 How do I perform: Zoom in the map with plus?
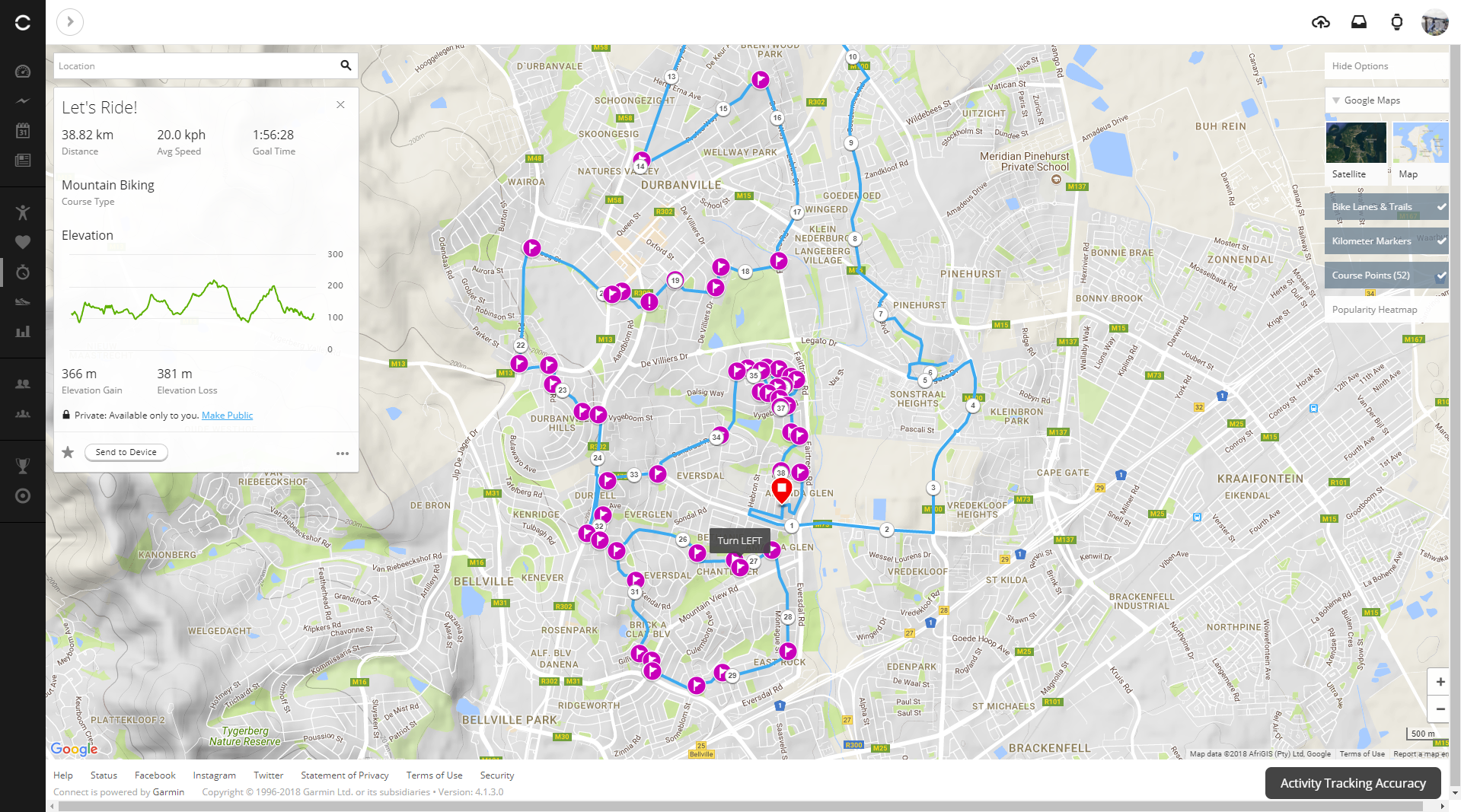(x=1440, y=682)
